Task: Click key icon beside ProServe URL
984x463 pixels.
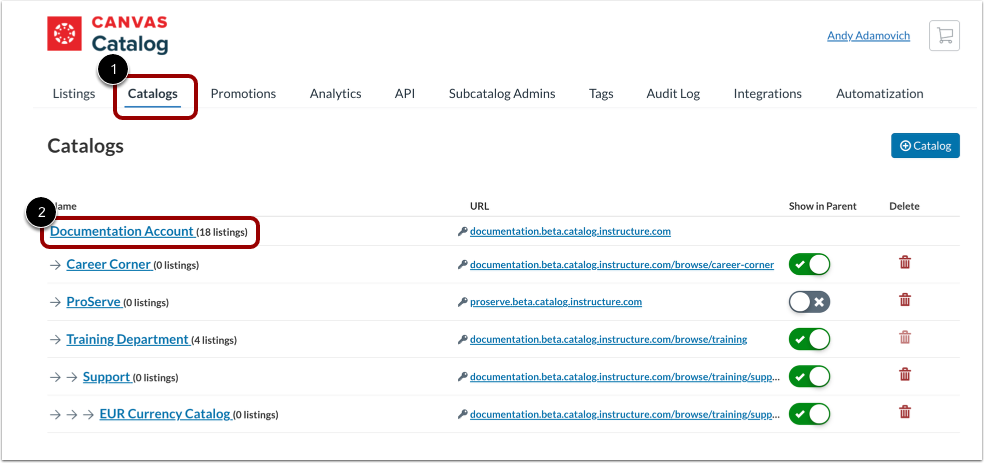Action: [463, 302]
